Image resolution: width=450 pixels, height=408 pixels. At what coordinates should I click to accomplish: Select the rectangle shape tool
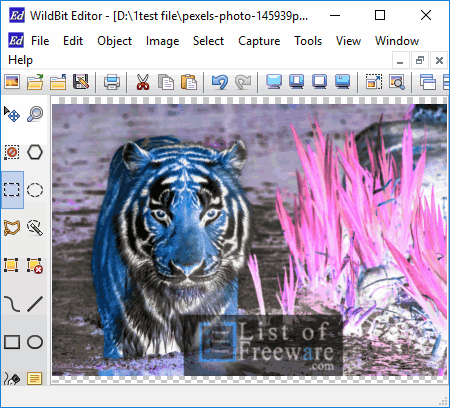(x=12, y=342)
